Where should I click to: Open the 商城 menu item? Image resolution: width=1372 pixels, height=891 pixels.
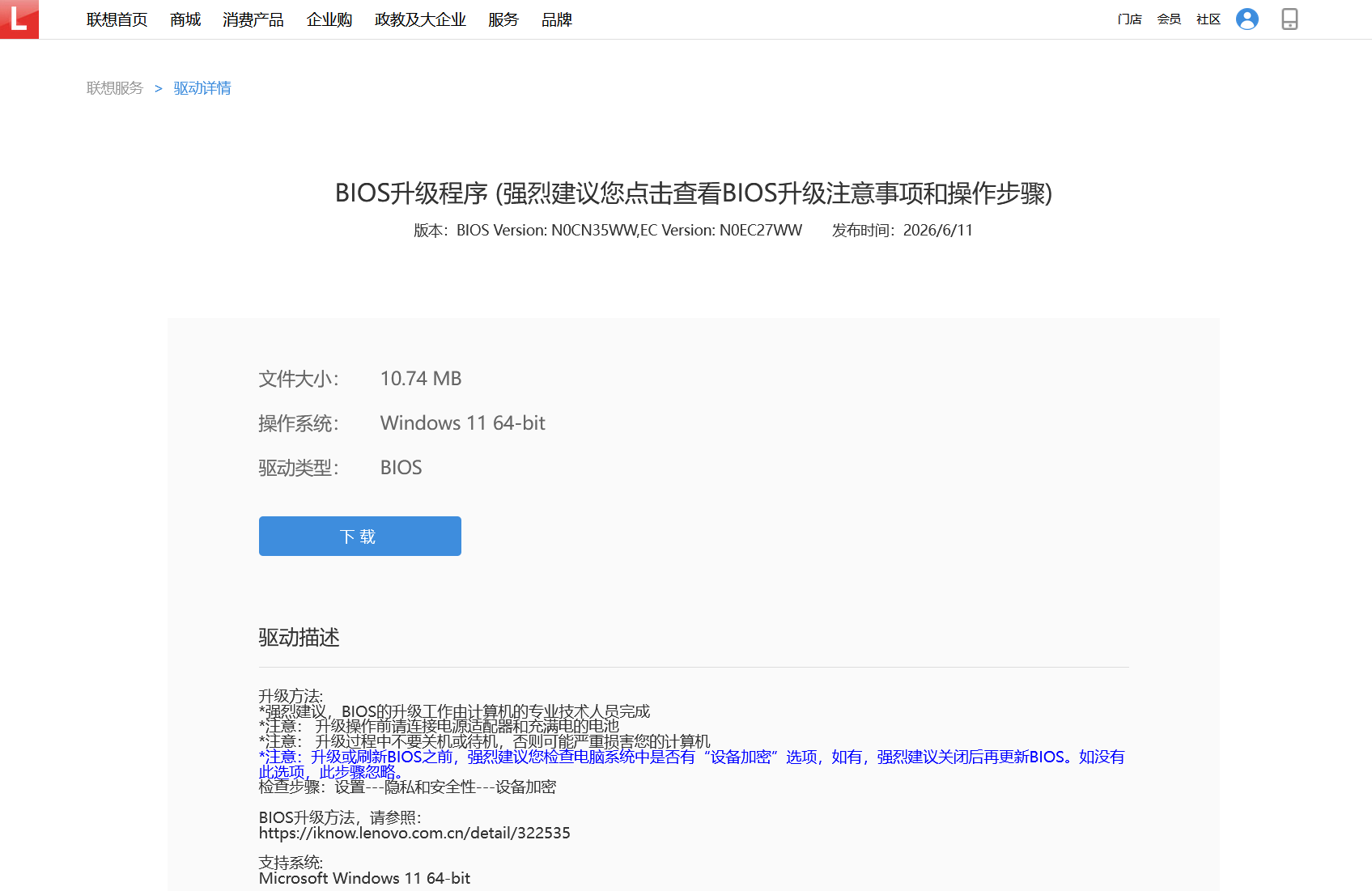point(185,19)
